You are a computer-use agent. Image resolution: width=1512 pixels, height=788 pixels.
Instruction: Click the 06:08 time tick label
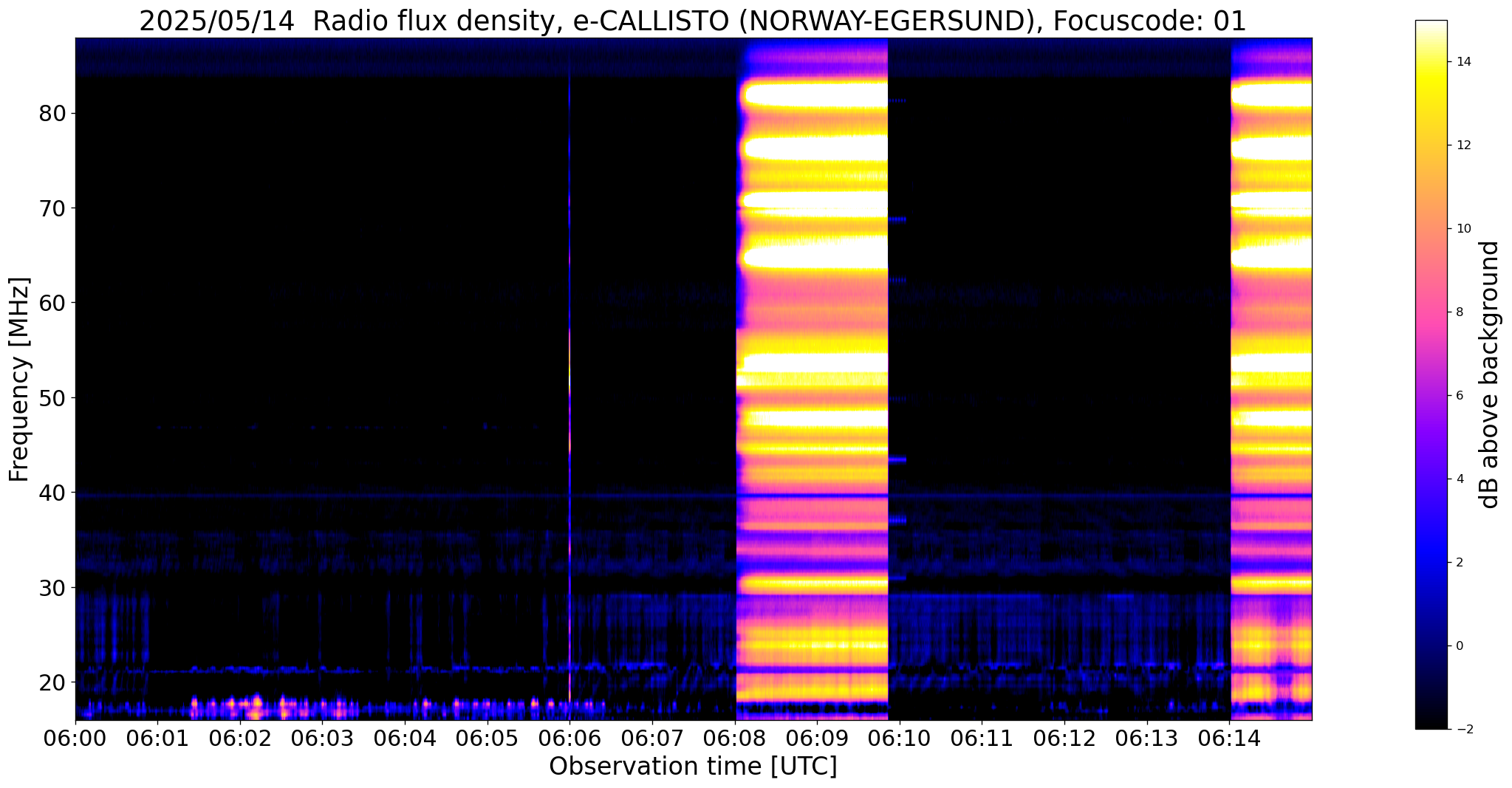735,739
